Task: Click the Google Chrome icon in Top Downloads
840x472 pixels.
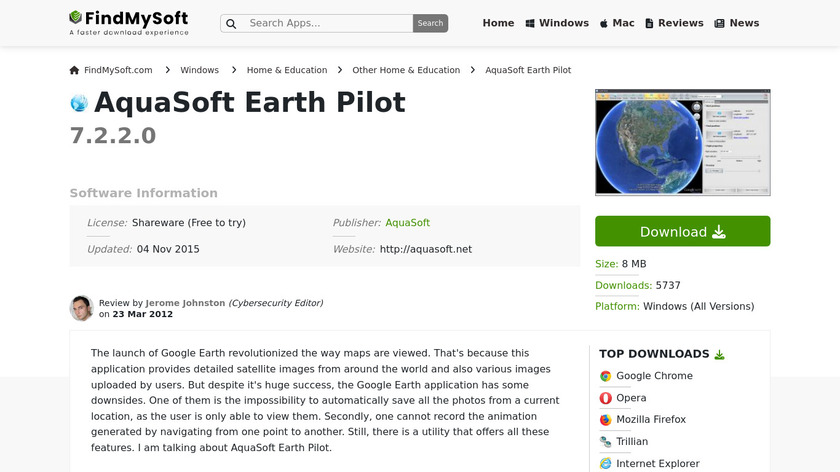Action: 605,376
